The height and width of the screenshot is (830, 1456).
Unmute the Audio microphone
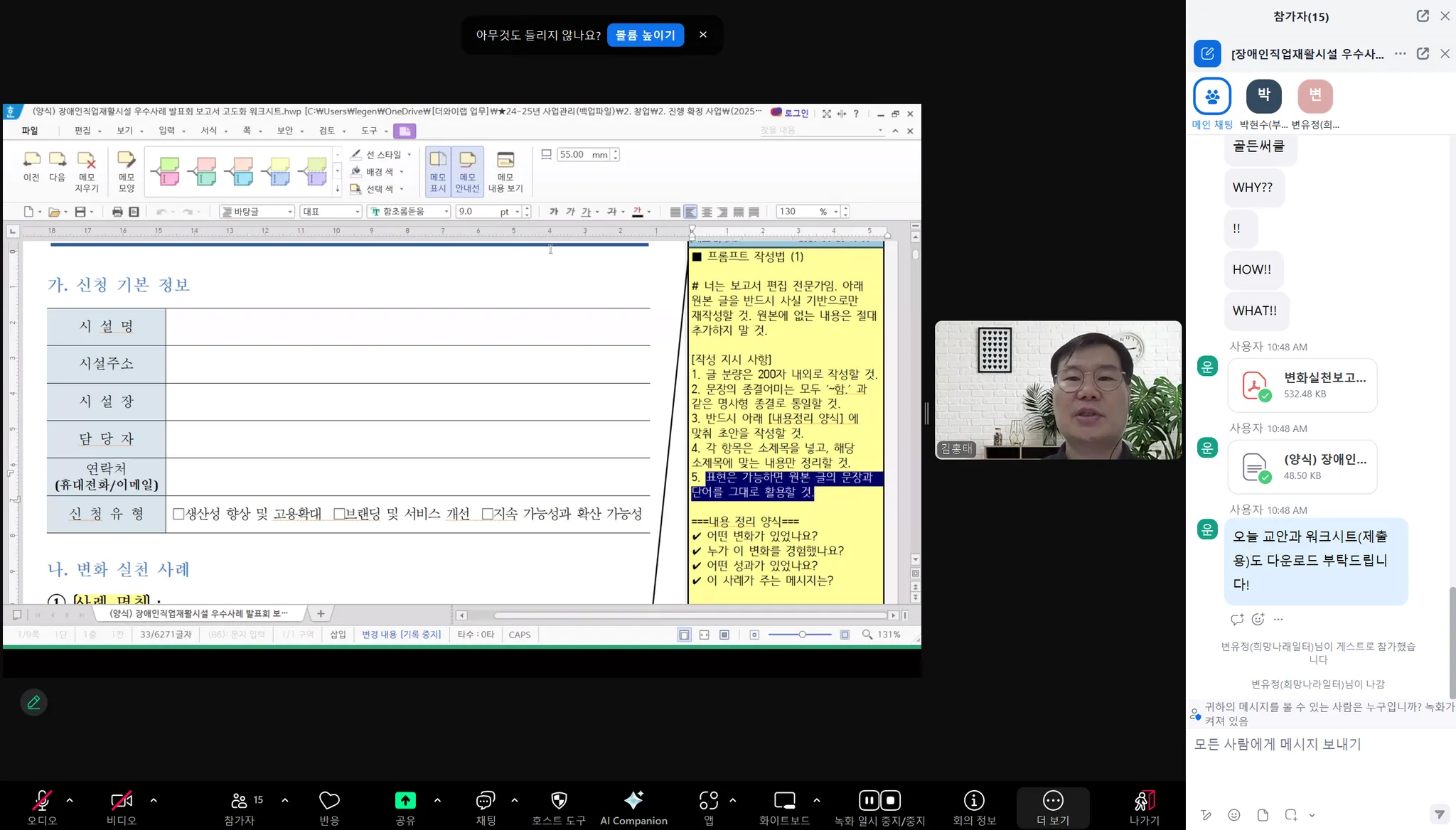(42, 801)
